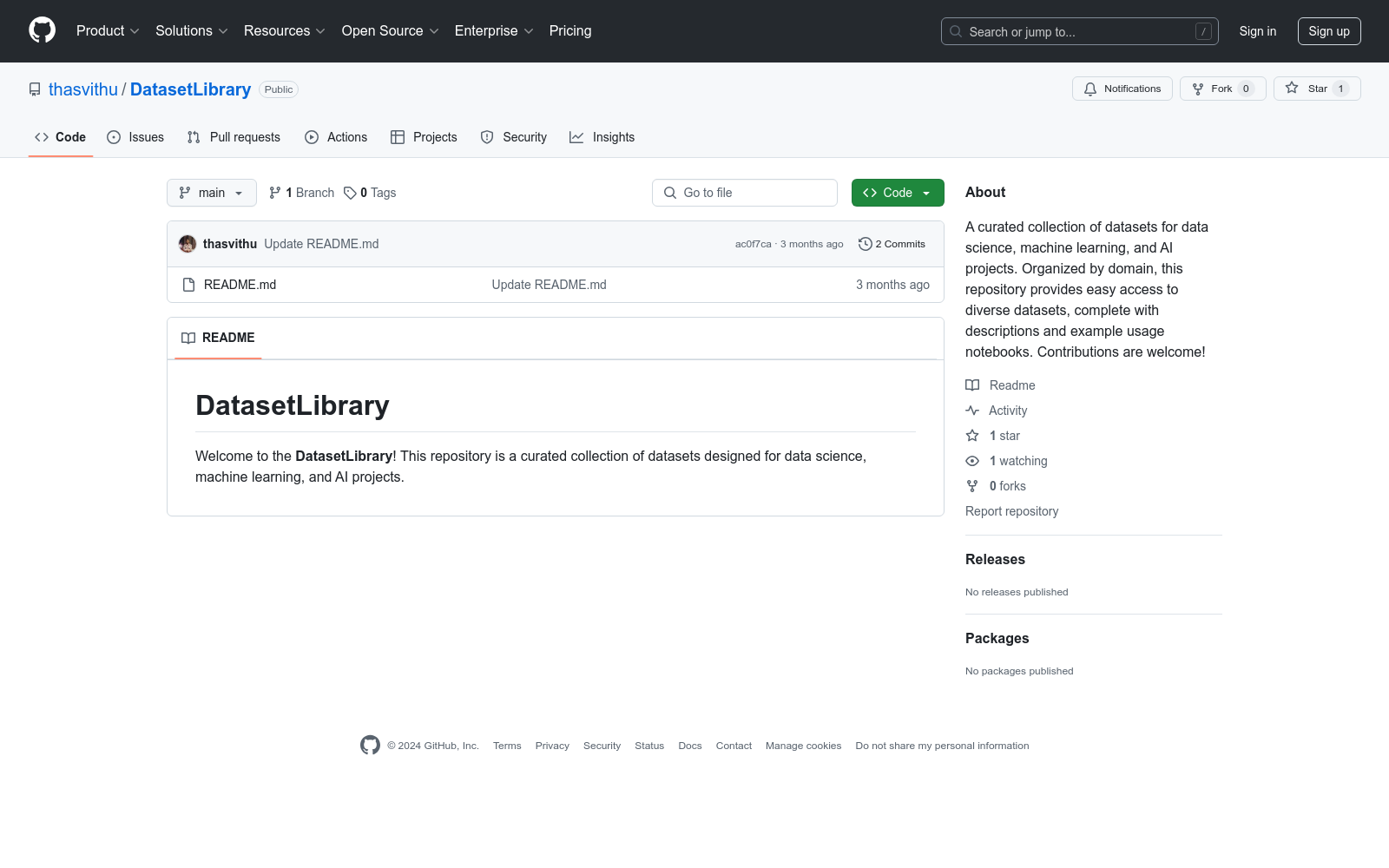
Task: Click the Update README.md message beside README.md
Action: tap(549, 285)
